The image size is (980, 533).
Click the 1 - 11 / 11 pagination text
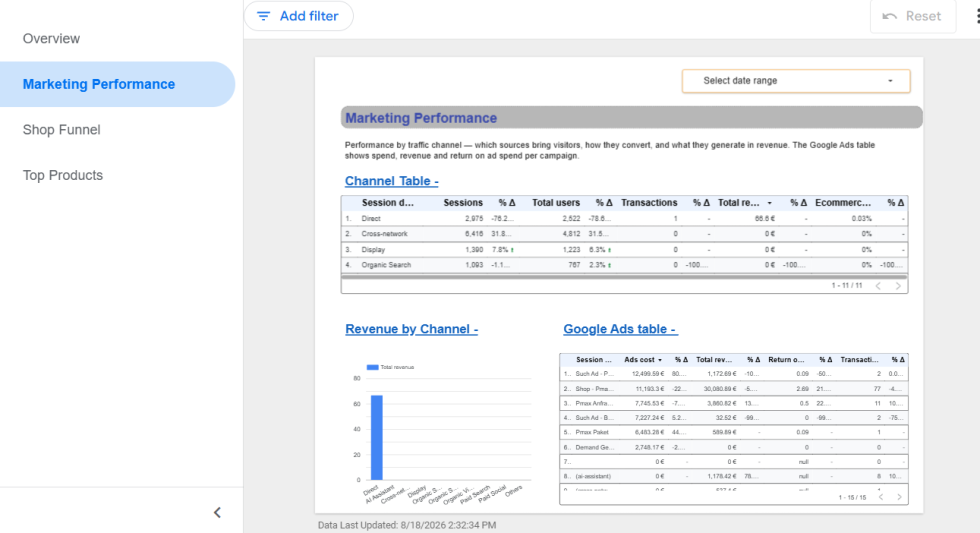(x=846, y=286)
